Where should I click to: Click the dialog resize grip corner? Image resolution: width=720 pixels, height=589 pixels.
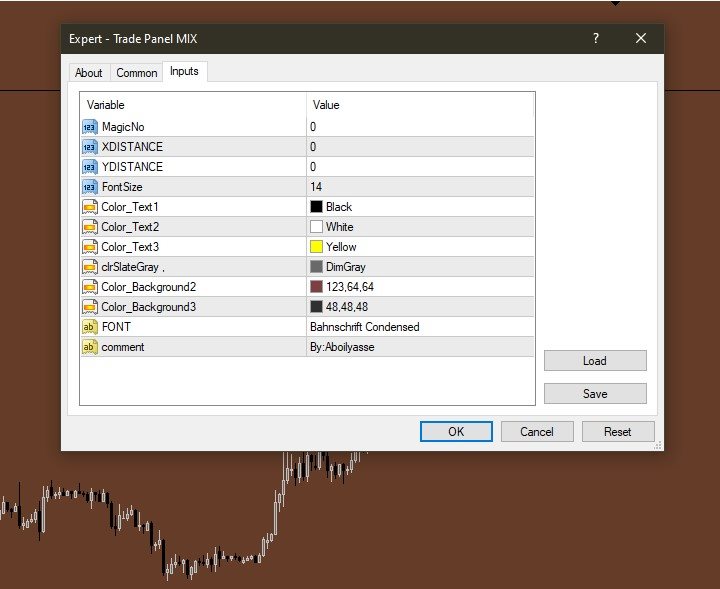[x=658, y=445]
